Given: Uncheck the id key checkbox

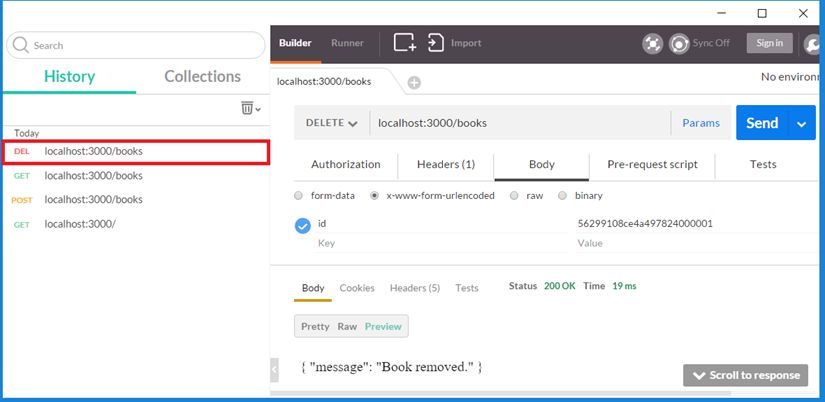Looking at the screenshot, I should [303, 226].
